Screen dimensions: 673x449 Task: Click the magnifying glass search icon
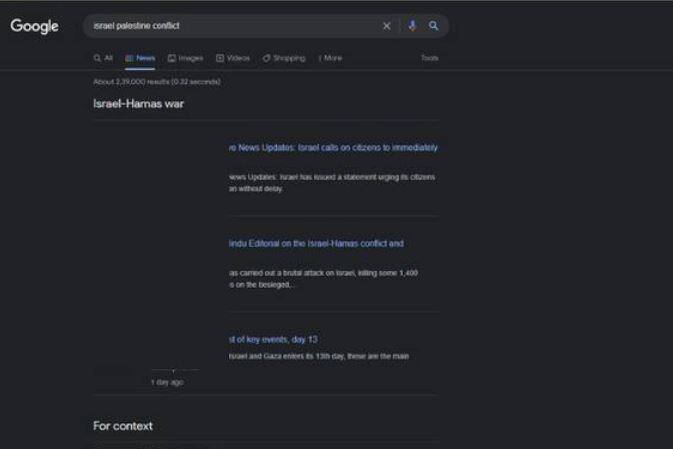coord(434,26)
